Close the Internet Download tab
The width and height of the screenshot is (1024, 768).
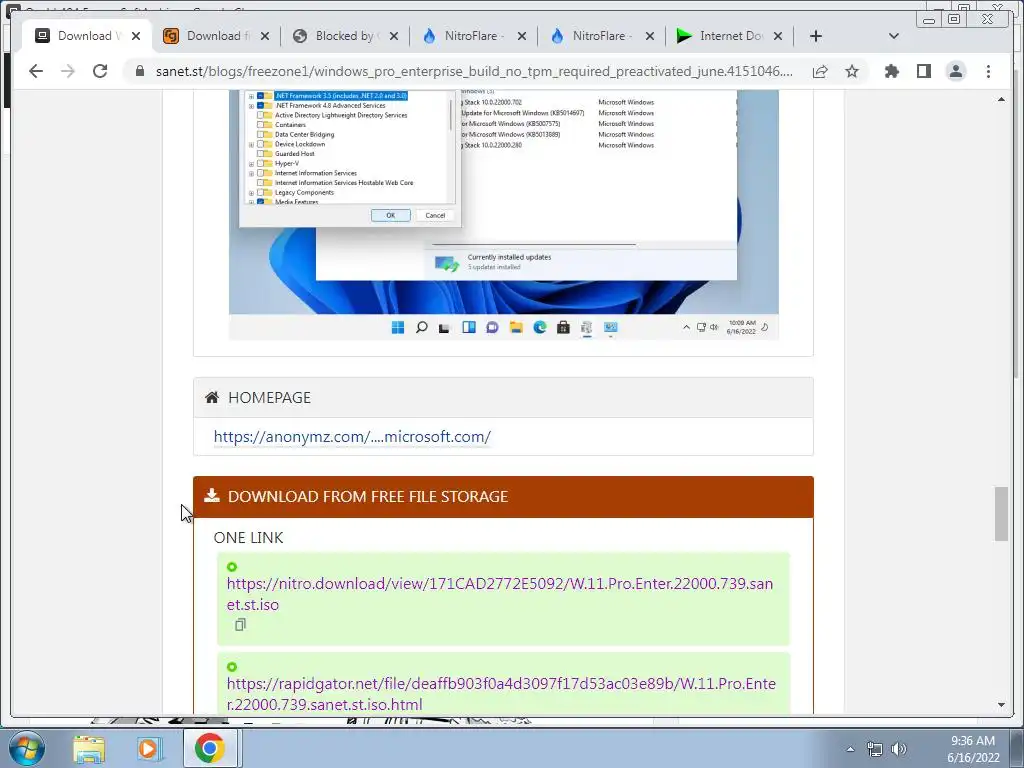pos(778,37)
